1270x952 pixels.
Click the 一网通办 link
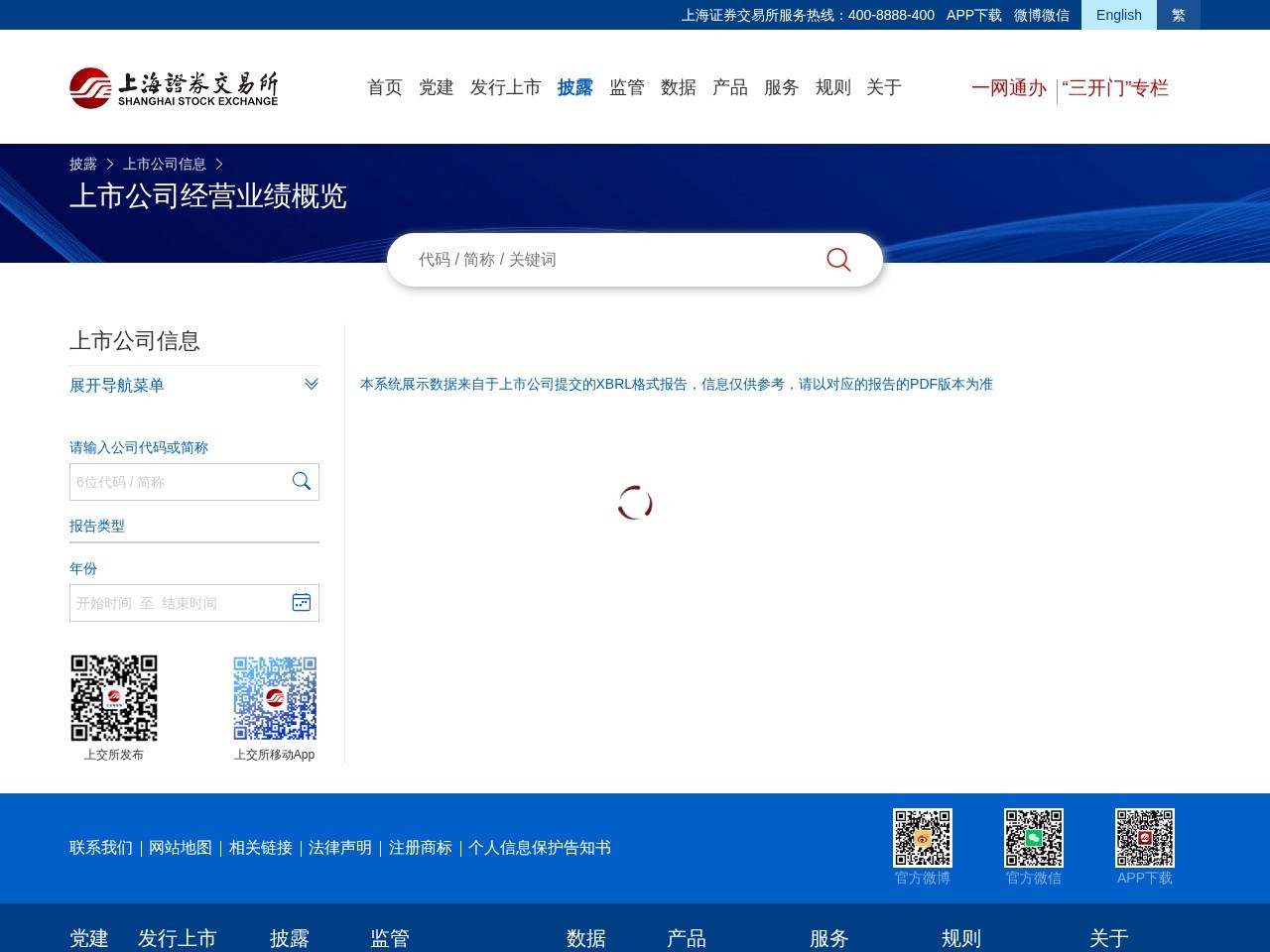[1009, 88]
